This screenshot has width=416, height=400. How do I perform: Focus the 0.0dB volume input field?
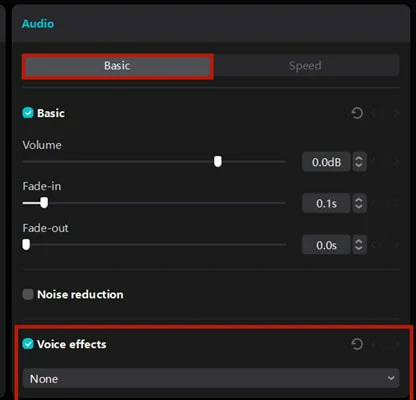[326, 162]
